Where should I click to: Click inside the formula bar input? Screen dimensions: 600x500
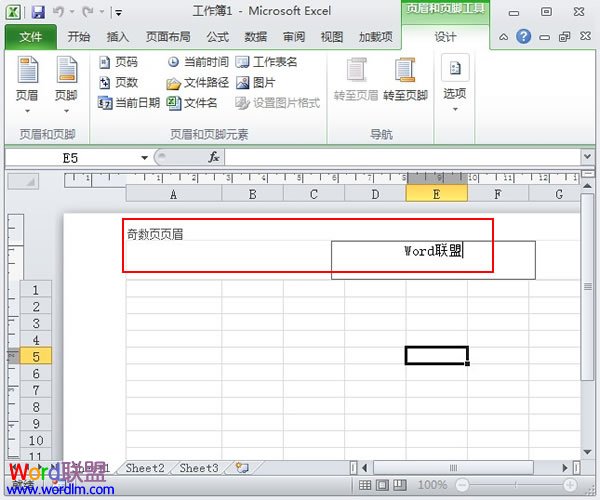(400, 158)
